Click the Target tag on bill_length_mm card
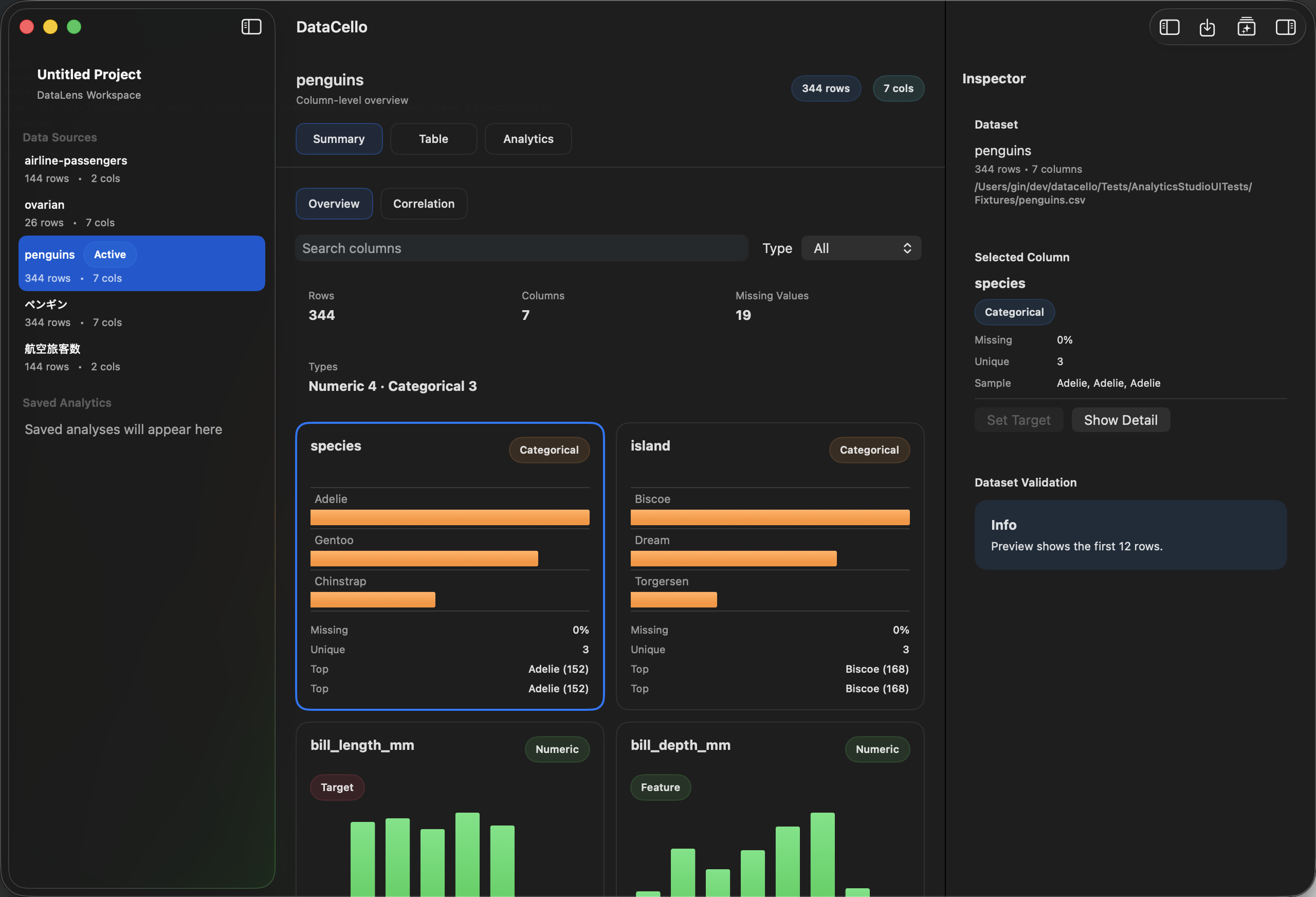 coord(337,787)
